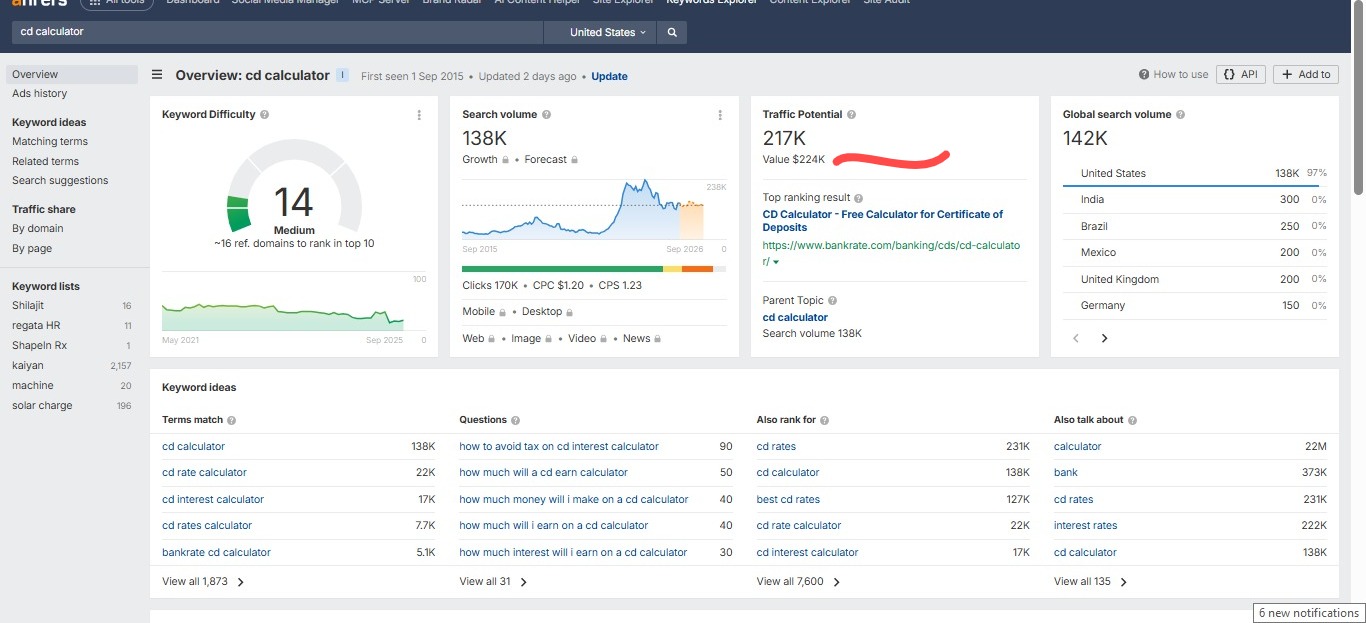Click the Add to button
1366x623 pixels.
coord(1306,74)
